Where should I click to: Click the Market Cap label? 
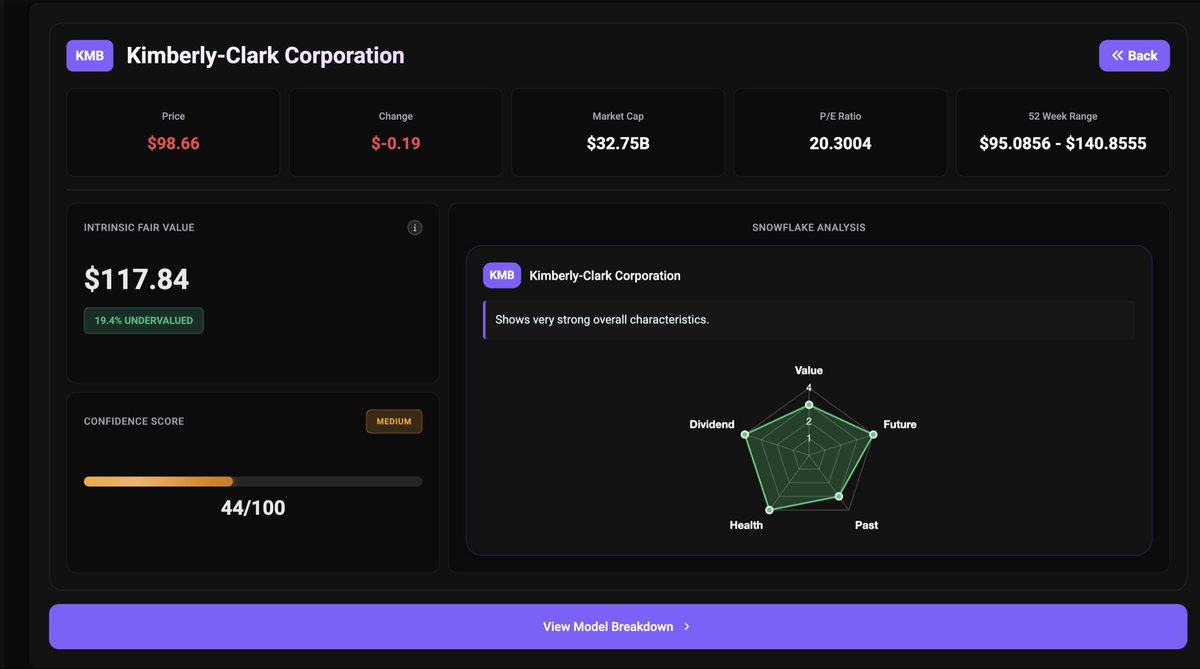click(618, 116)
